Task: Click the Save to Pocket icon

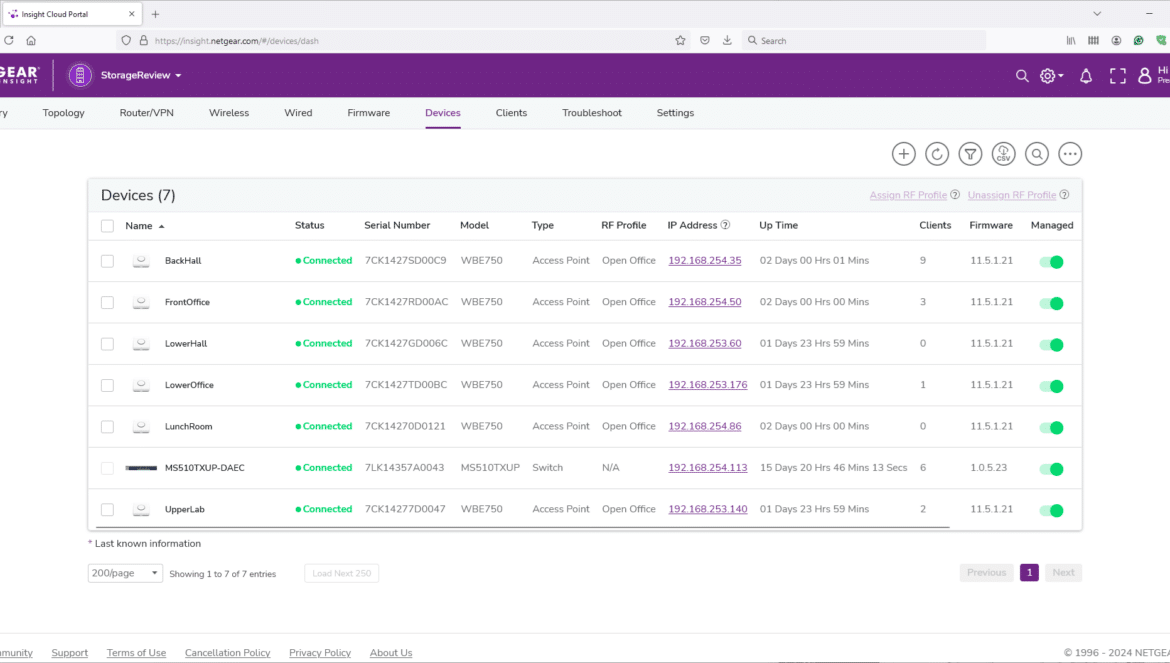Action: (x=704, y=40)
